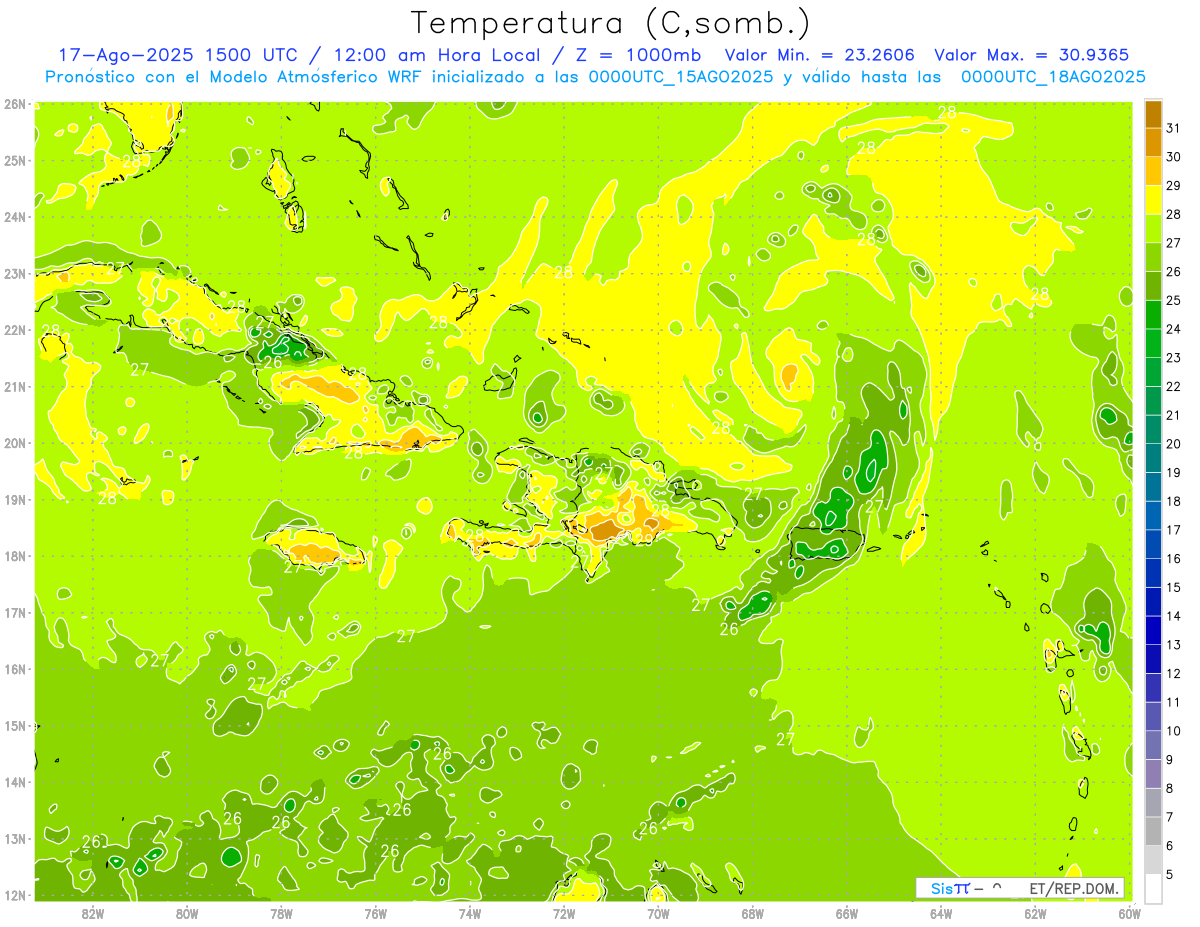Select the "Valor Min. = 23.2606" value

point(820,55)
